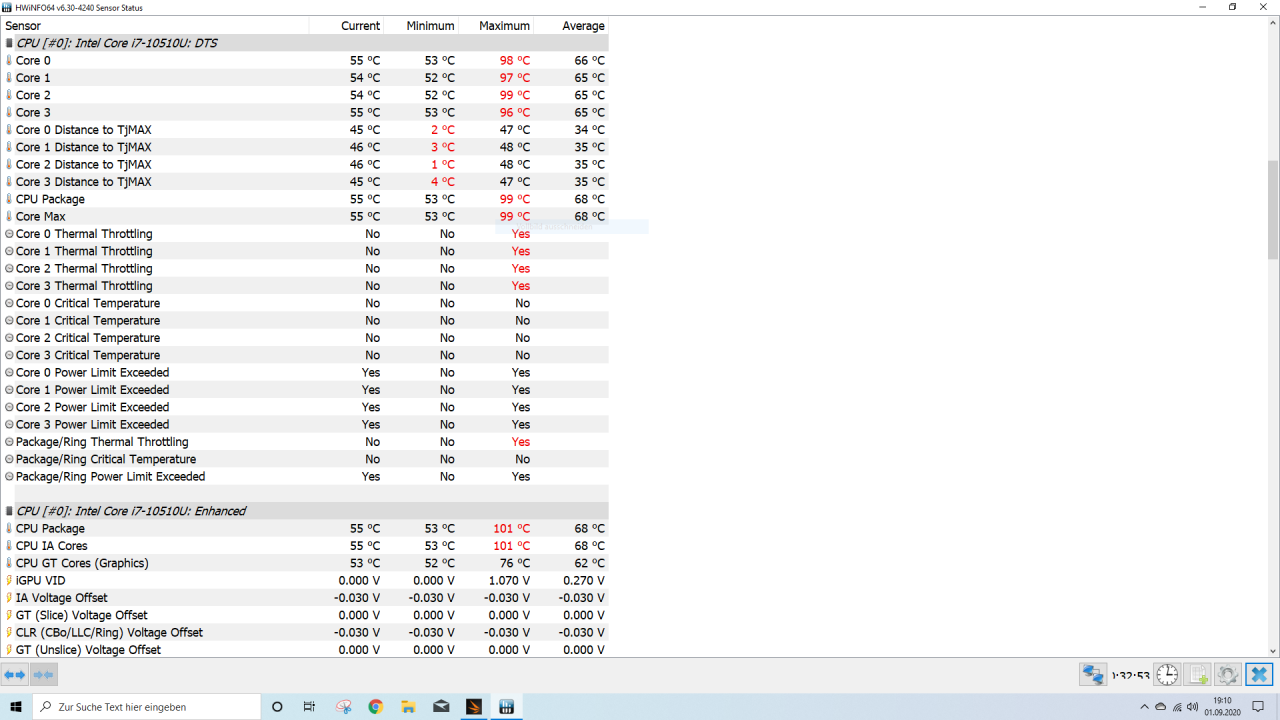The image size is (1280, 720).
Task: Select Core 2 Power Limit Exceeded row
Action: click(x=304, y=407)
